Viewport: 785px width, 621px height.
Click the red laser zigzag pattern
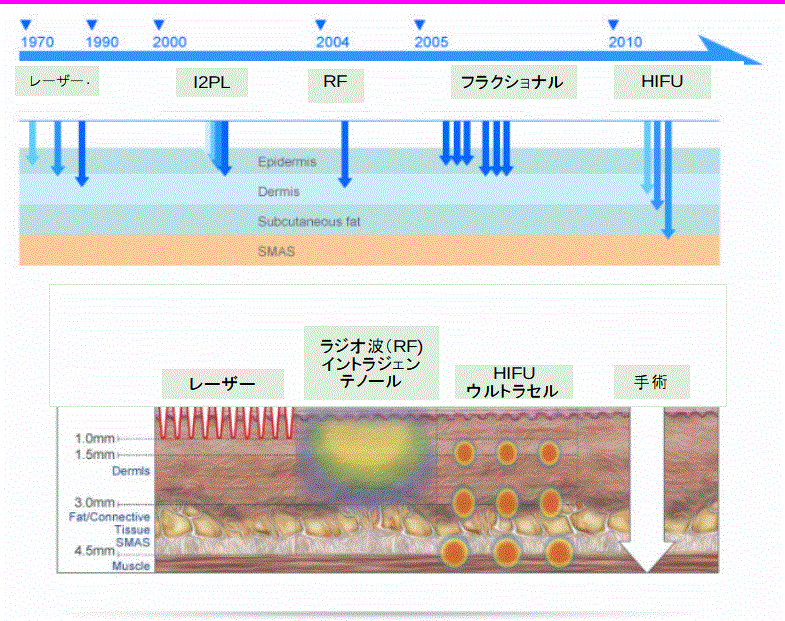[225, 423]
